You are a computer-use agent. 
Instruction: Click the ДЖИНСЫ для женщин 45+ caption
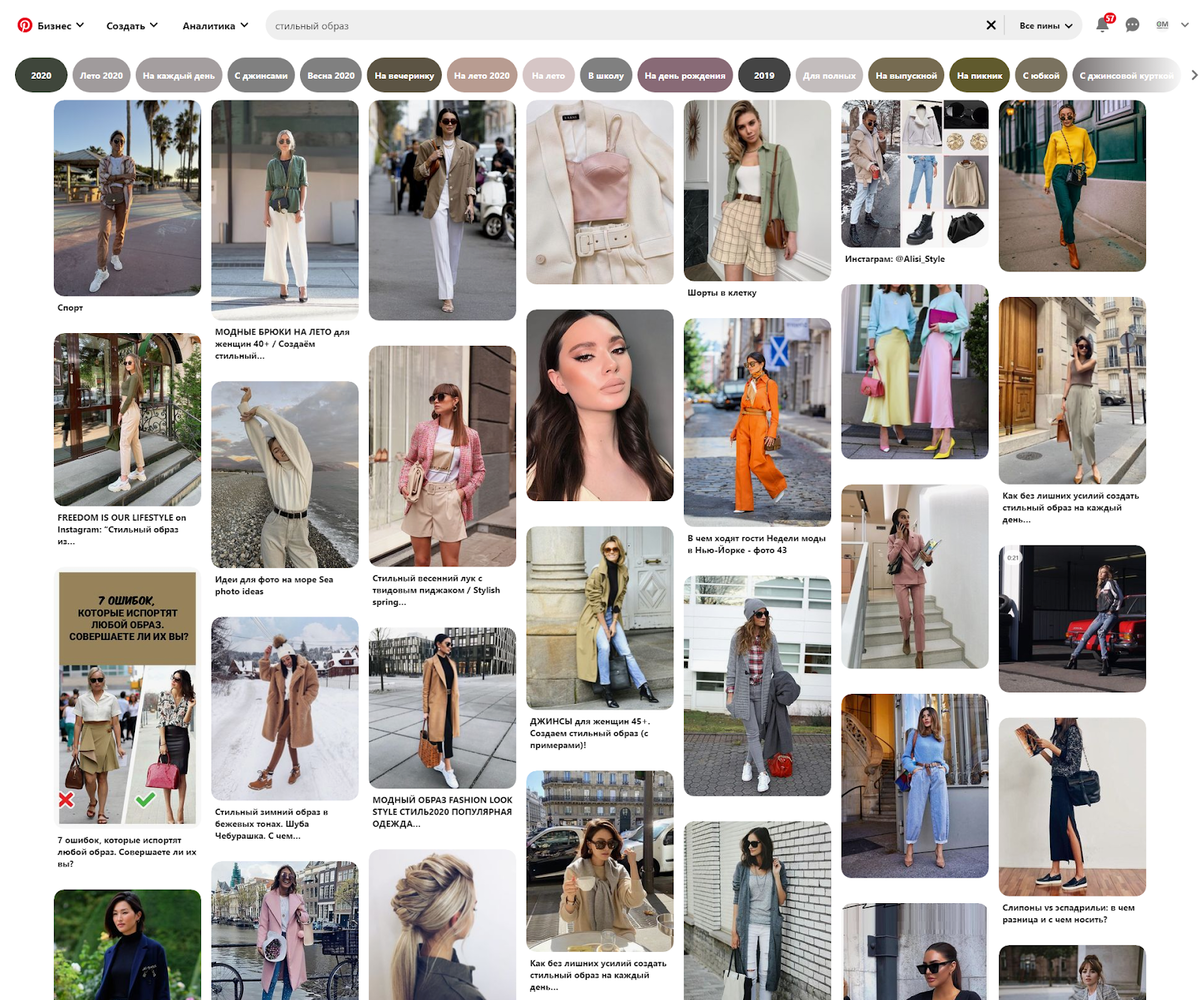[591, 733]
